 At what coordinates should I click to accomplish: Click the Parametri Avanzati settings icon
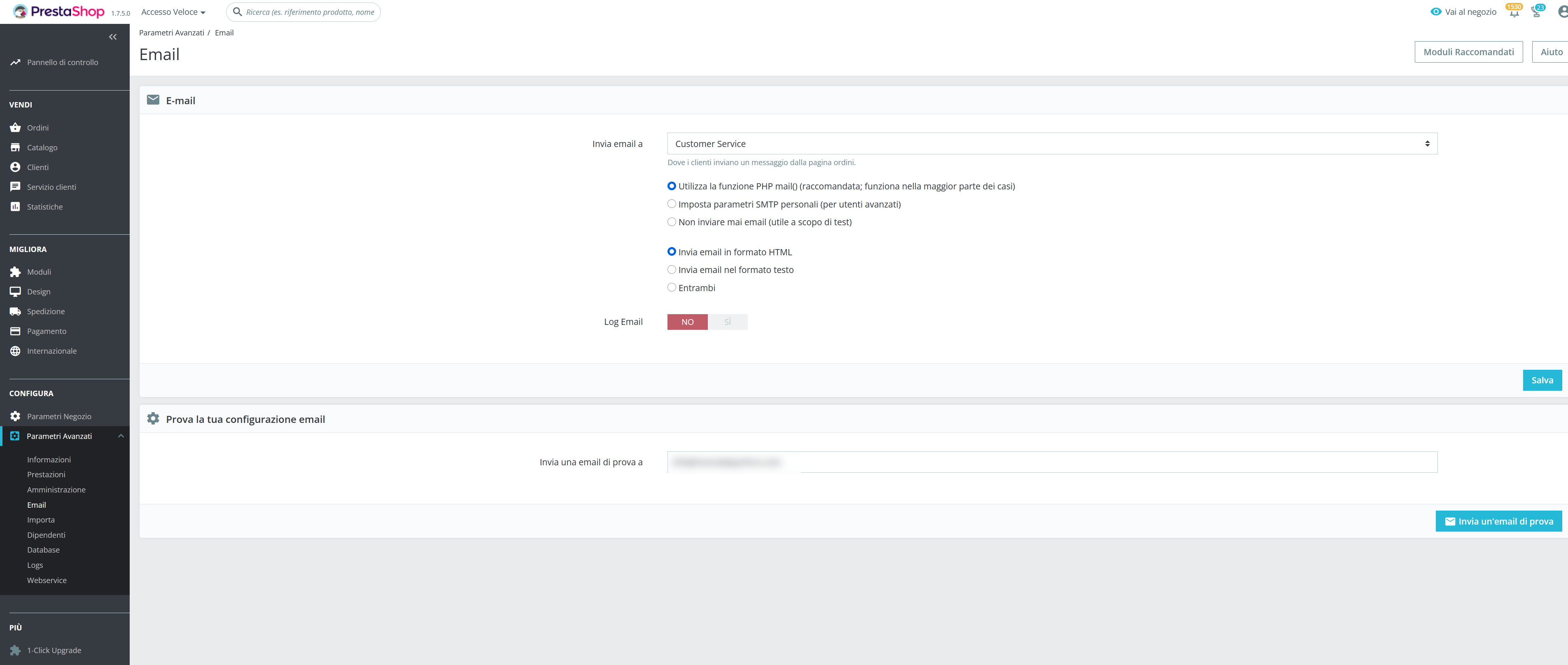[x=15, y=436]
